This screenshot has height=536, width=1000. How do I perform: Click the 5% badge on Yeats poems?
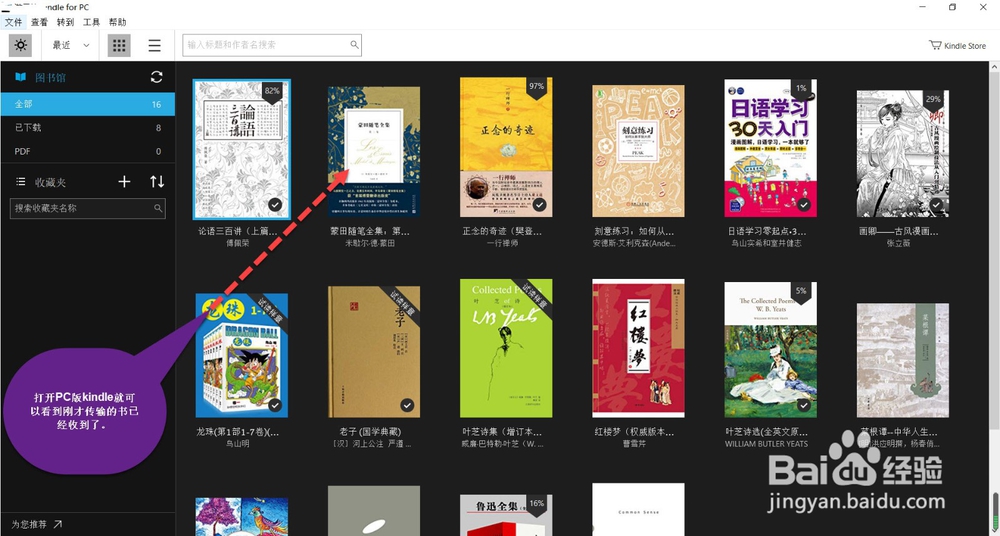[800, 292]
